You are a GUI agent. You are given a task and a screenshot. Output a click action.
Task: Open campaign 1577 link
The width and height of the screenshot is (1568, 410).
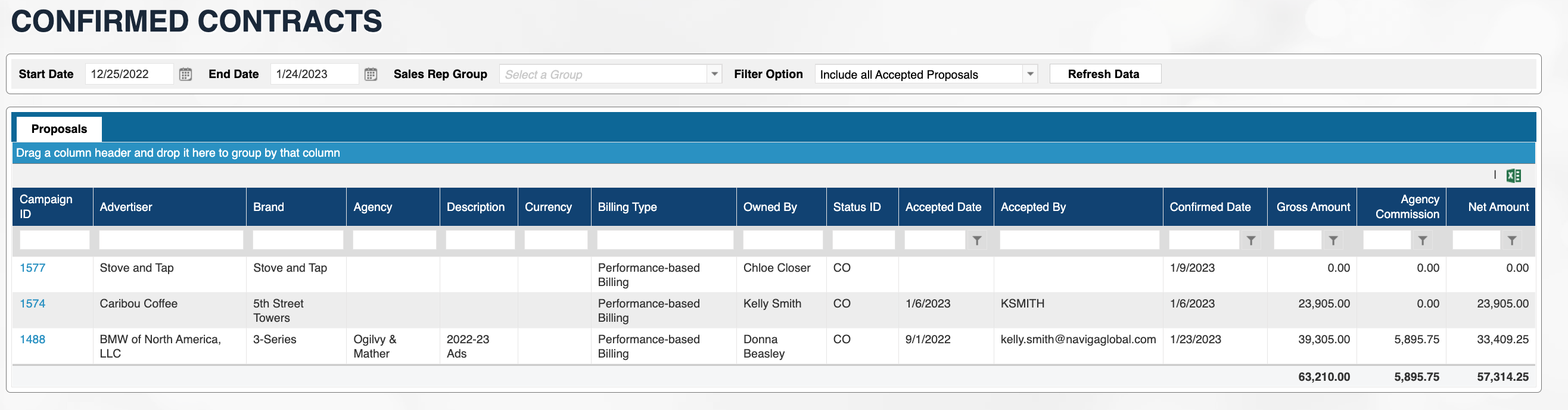[x=32, y=268]
